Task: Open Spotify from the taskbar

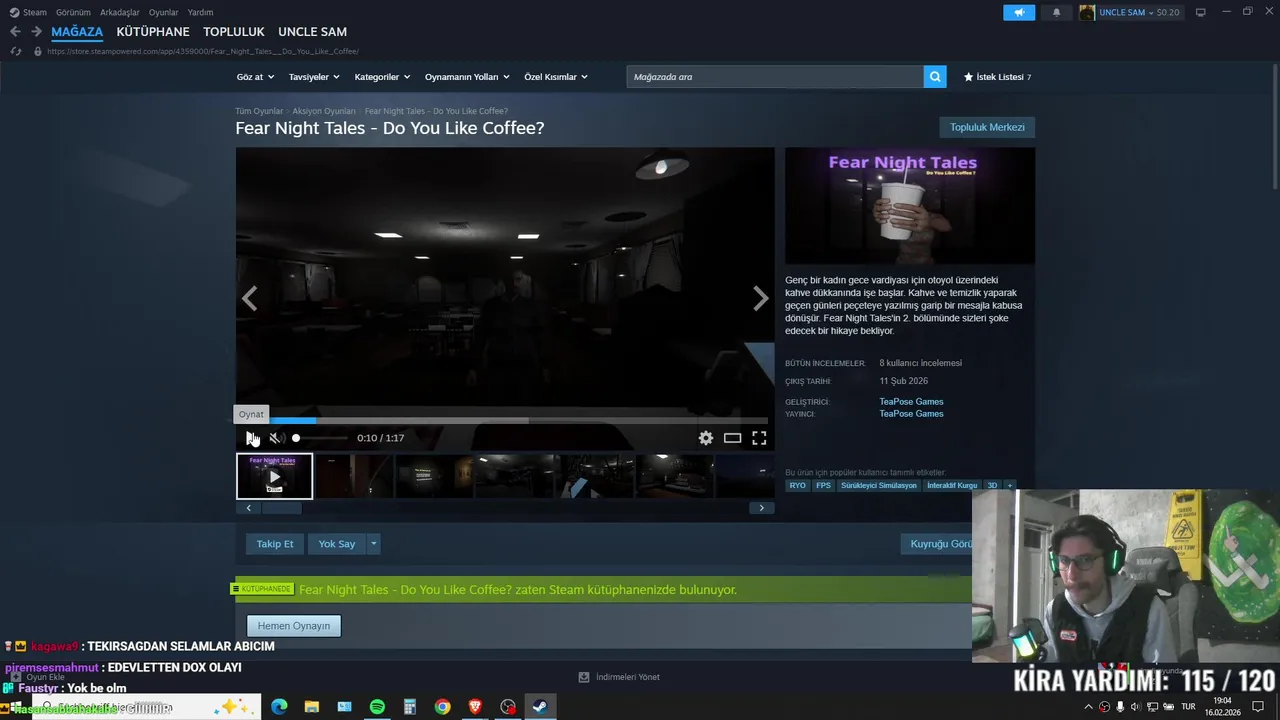Action: (x=377, y=707)
